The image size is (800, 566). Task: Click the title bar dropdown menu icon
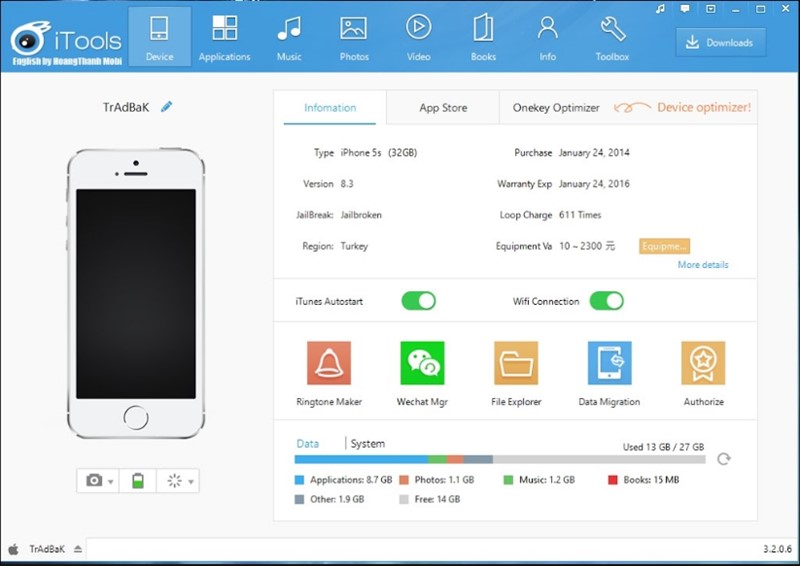point(710,9)
